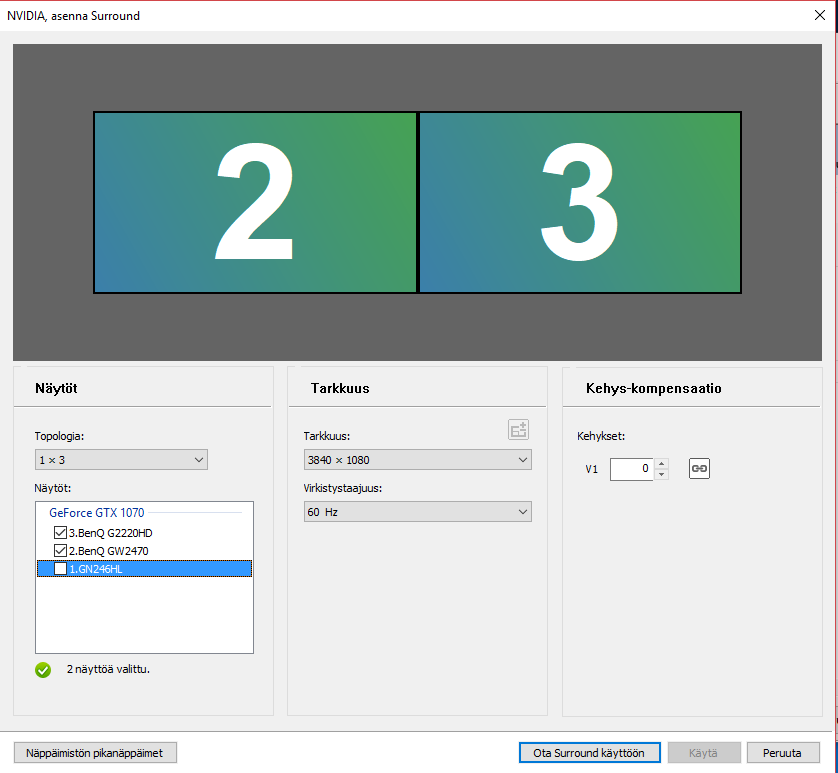Check the 1.GN246HL display checkbox
This screenshot has width=838, height=773.
click(x=60, y=569)
